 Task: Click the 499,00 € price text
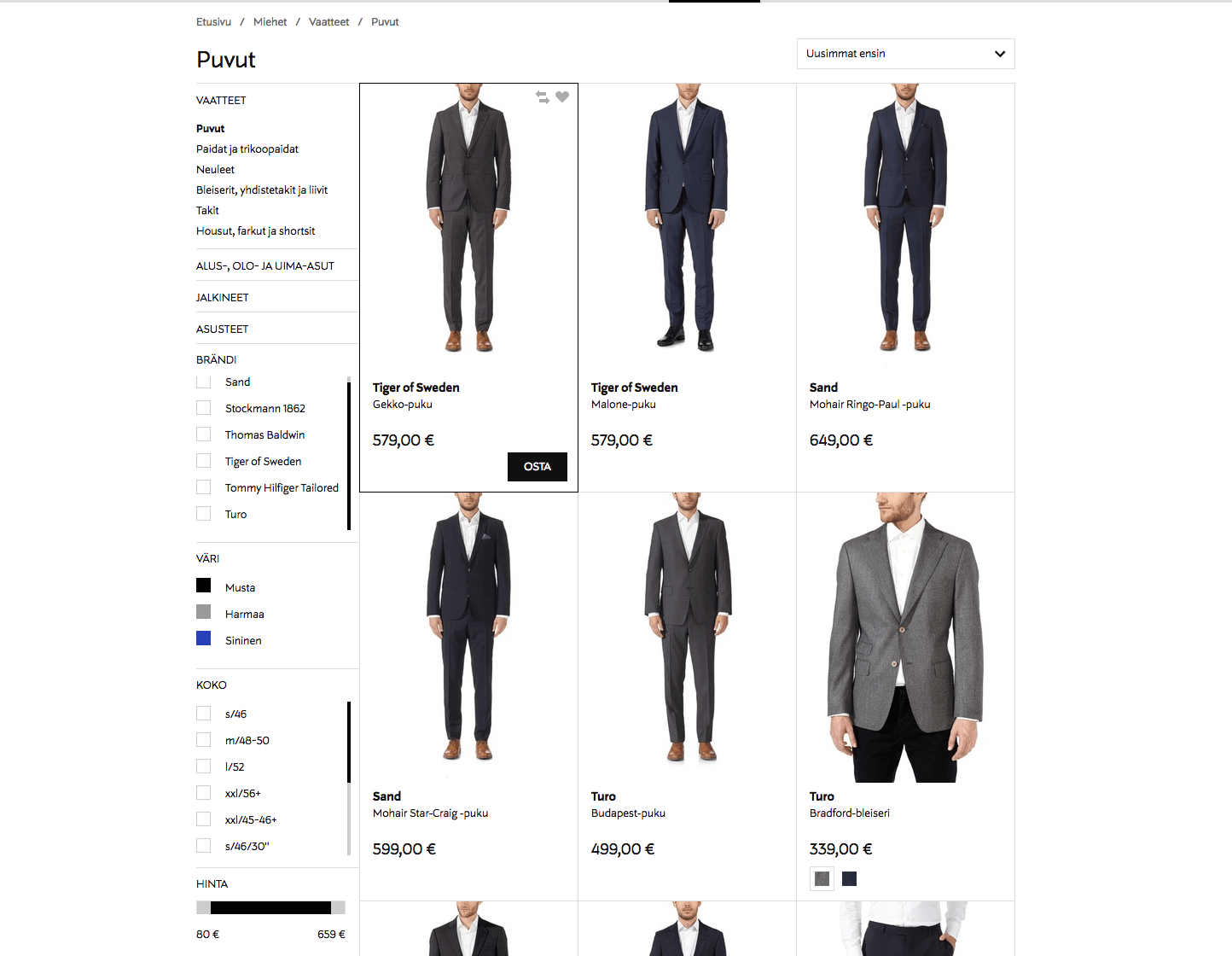(623, 849)
